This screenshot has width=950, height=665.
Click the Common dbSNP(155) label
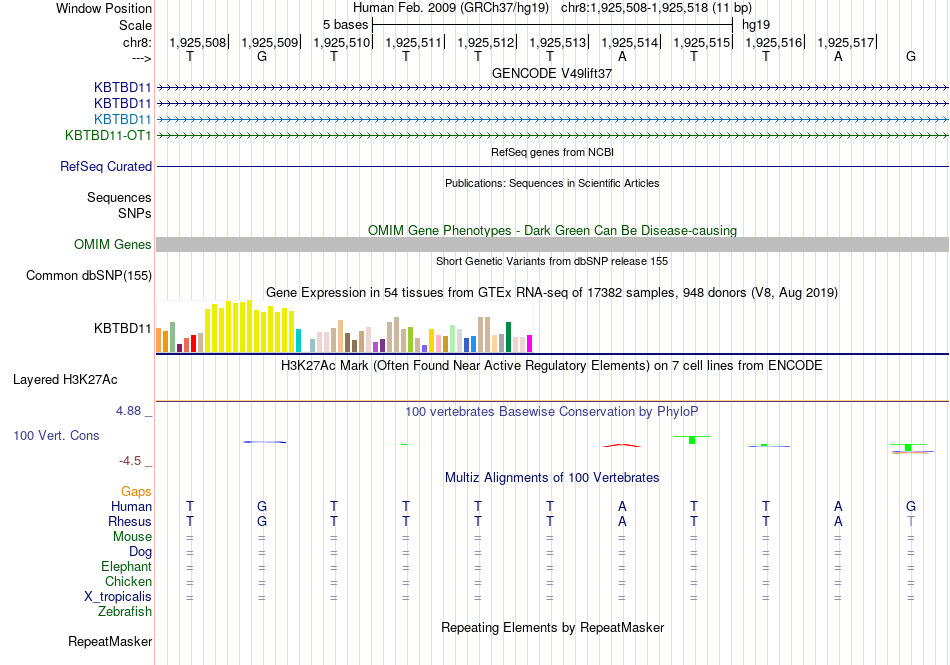click(88, 276)
